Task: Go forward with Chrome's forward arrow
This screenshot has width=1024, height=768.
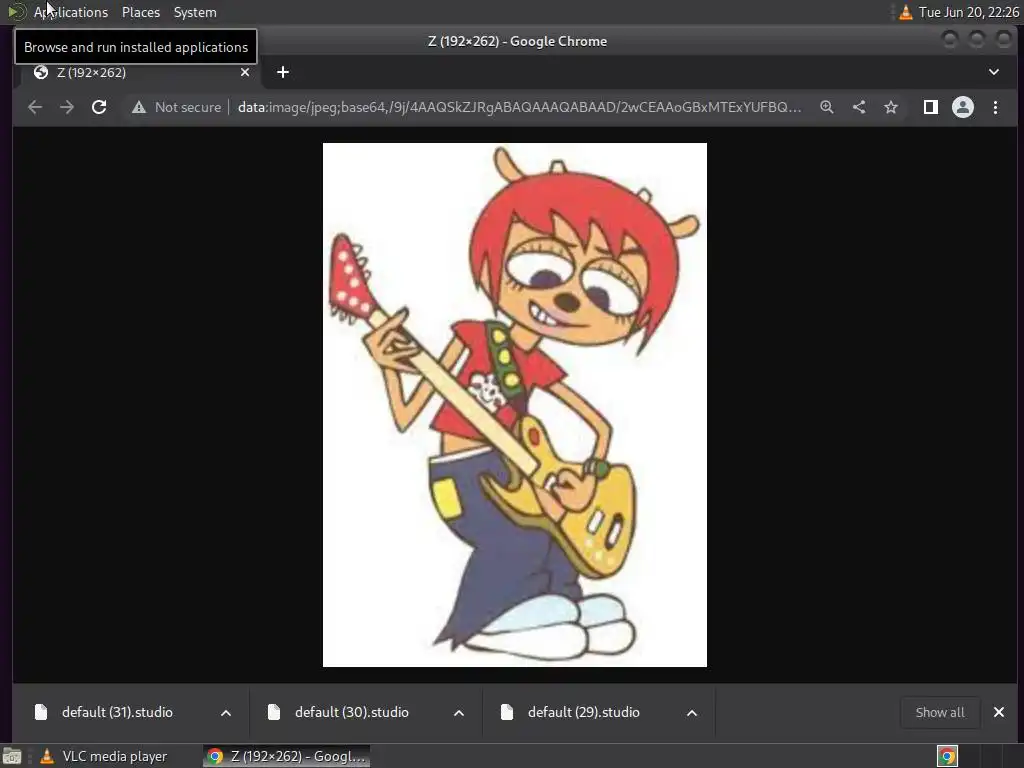Action: pyautogui.click(x=67, y=107)
